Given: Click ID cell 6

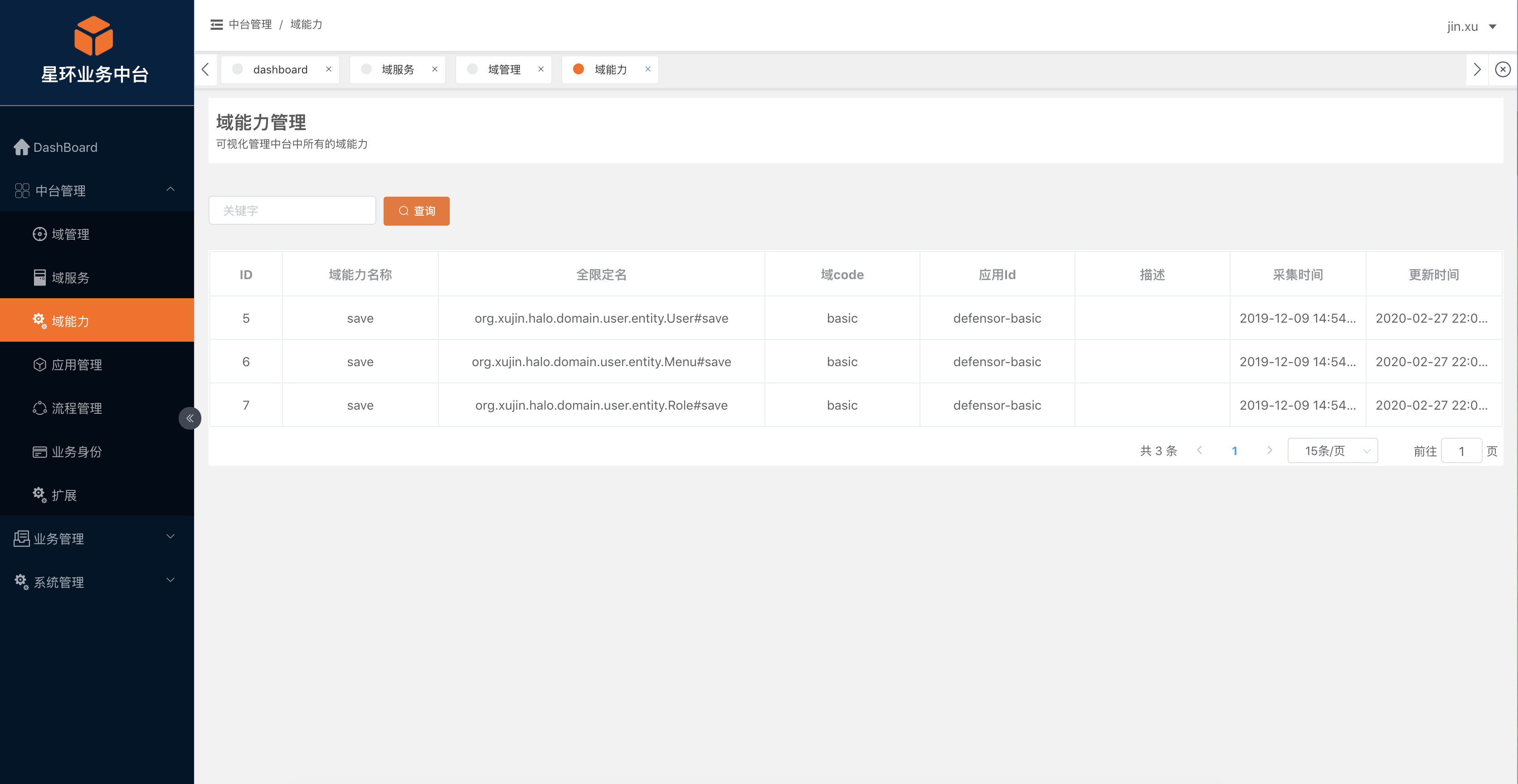Looking at the screenshot, I should point(246,362).
